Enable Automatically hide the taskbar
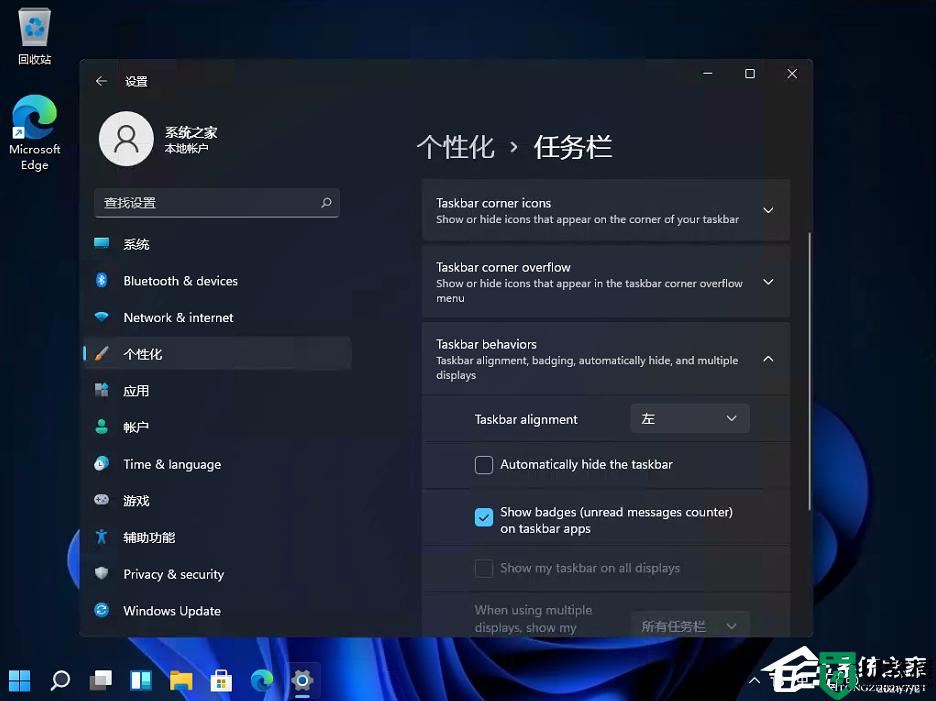 click(x=484, y=465)
